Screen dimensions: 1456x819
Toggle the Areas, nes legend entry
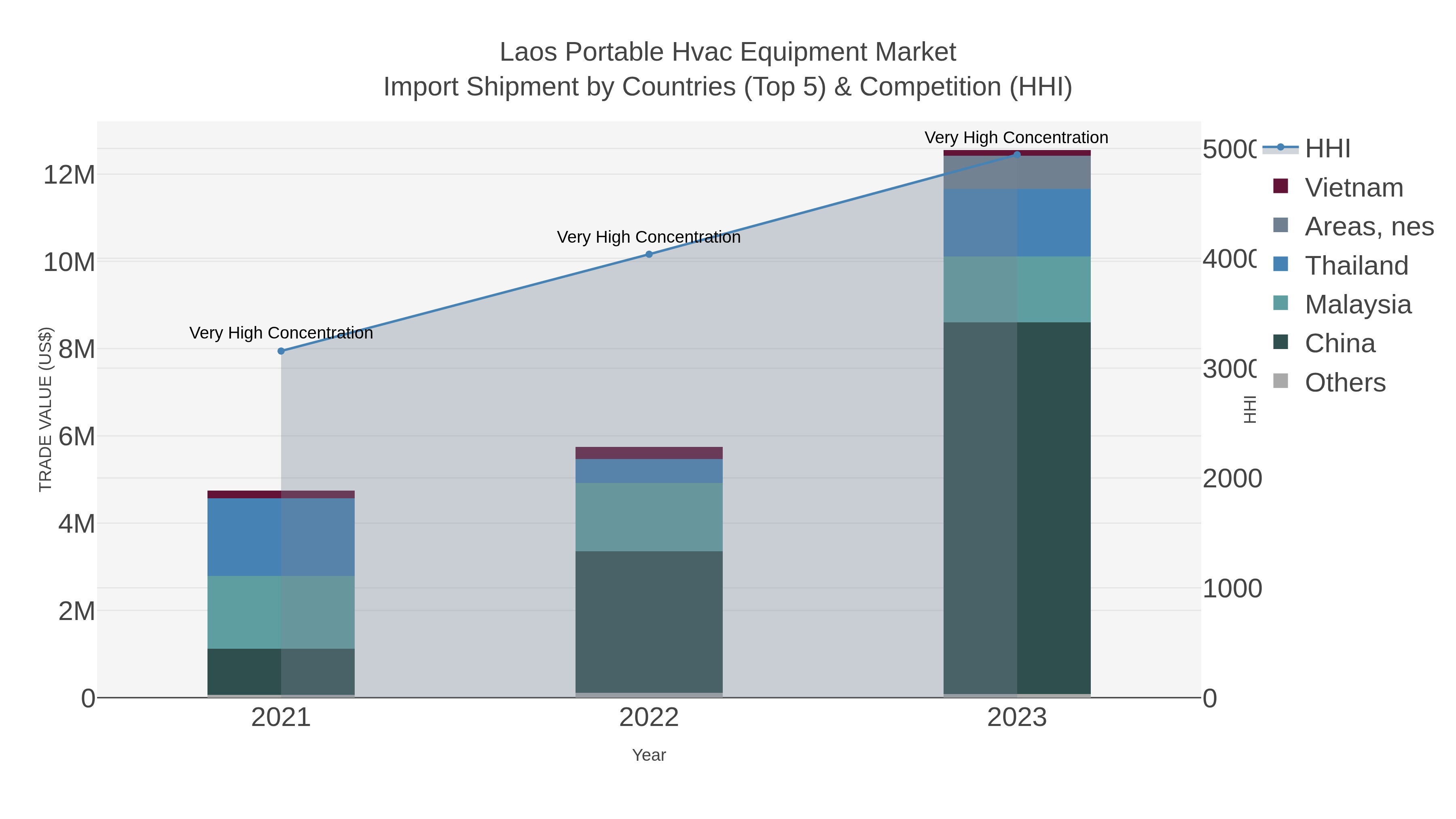point(1354,226)
